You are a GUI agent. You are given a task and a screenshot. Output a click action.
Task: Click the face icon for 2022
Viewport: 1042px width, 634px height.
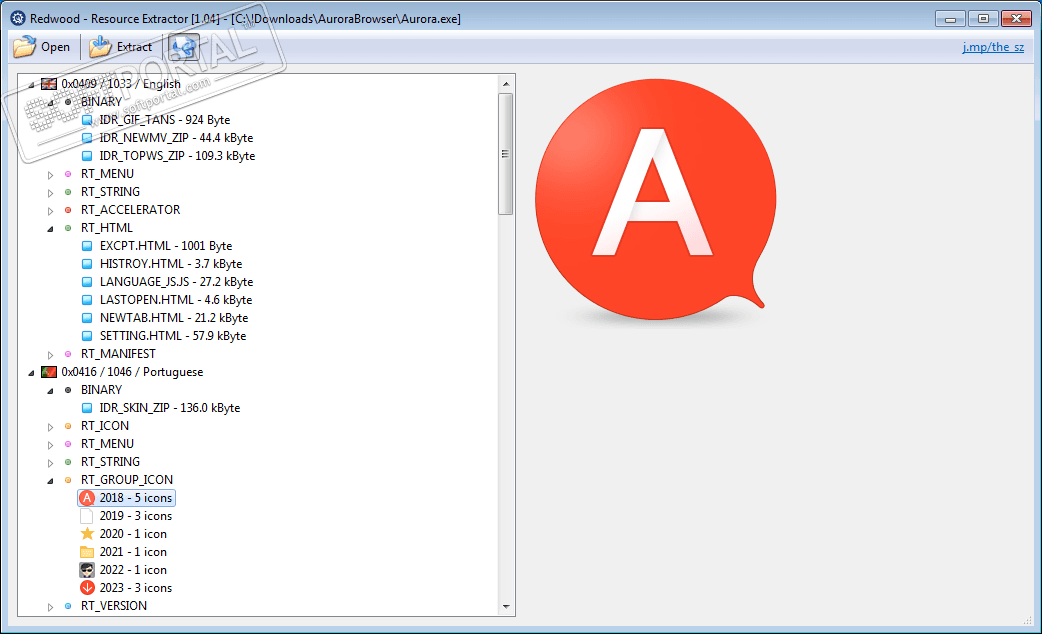pyautogui.click(x=87, y=570)
